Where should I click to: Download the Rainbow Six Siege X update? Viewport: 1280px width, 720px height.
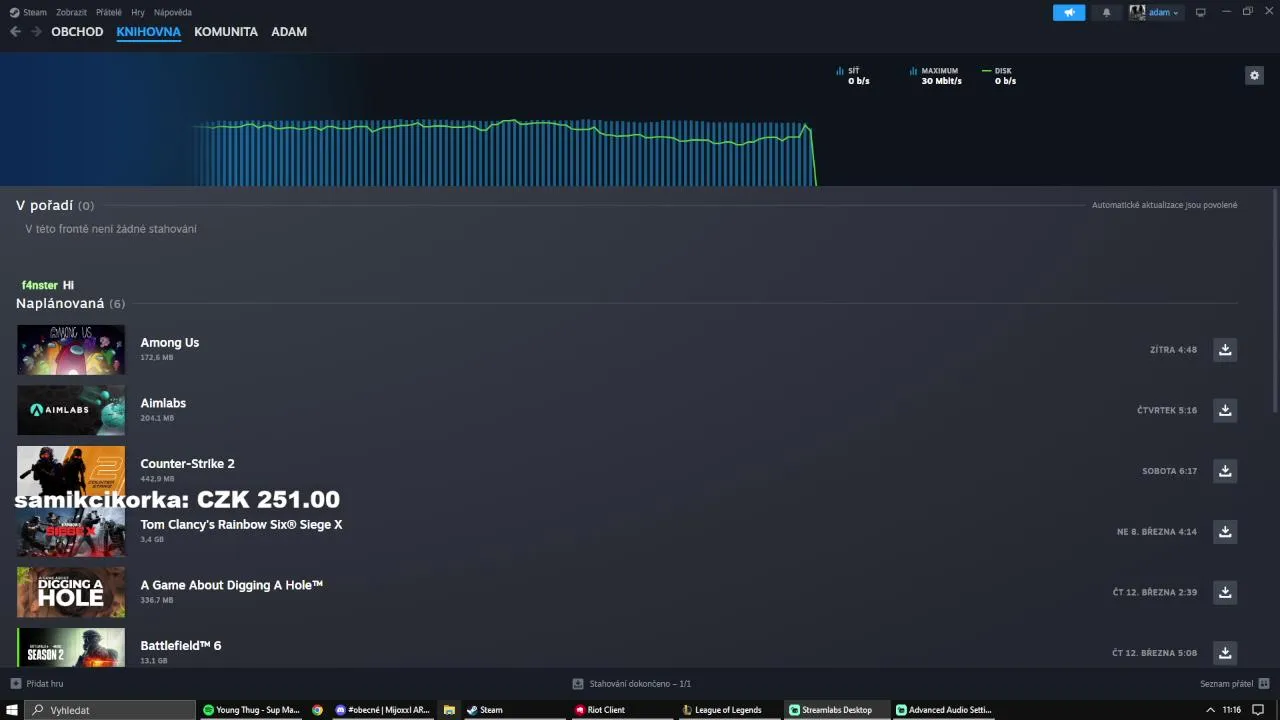pyautogui.click(x=1225, y=531)
